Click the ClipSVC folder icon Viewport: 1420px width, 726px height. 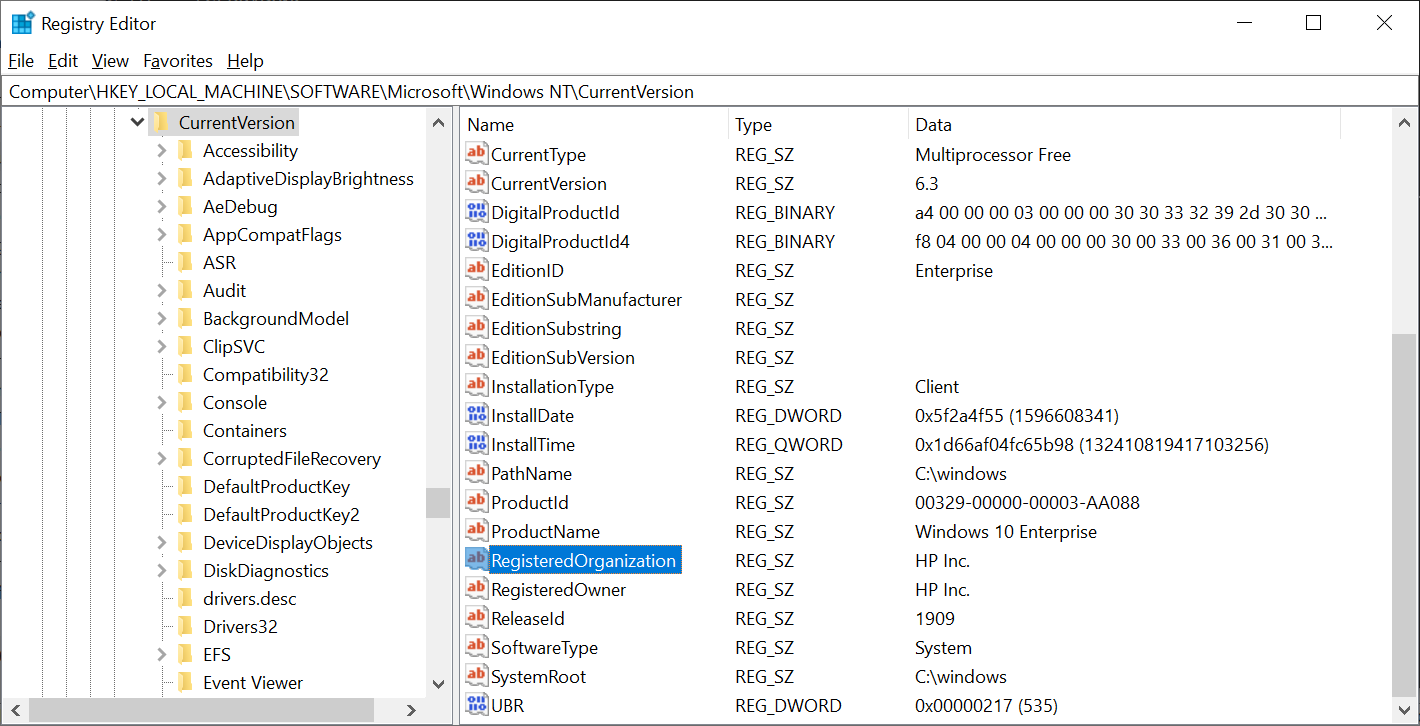[185, 346]
